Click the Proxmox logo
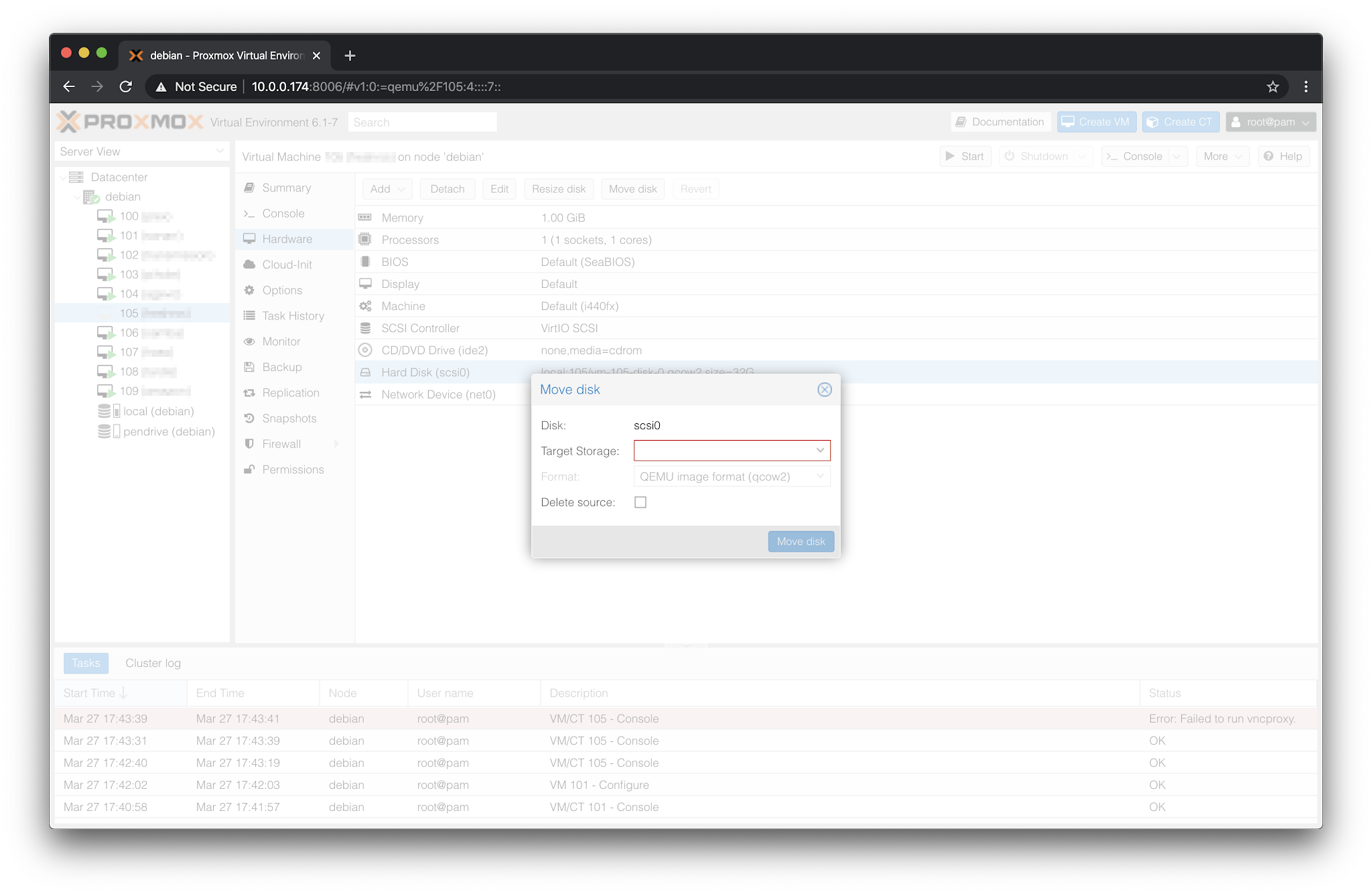This screenshot has width=1372, height=894. 130,122
